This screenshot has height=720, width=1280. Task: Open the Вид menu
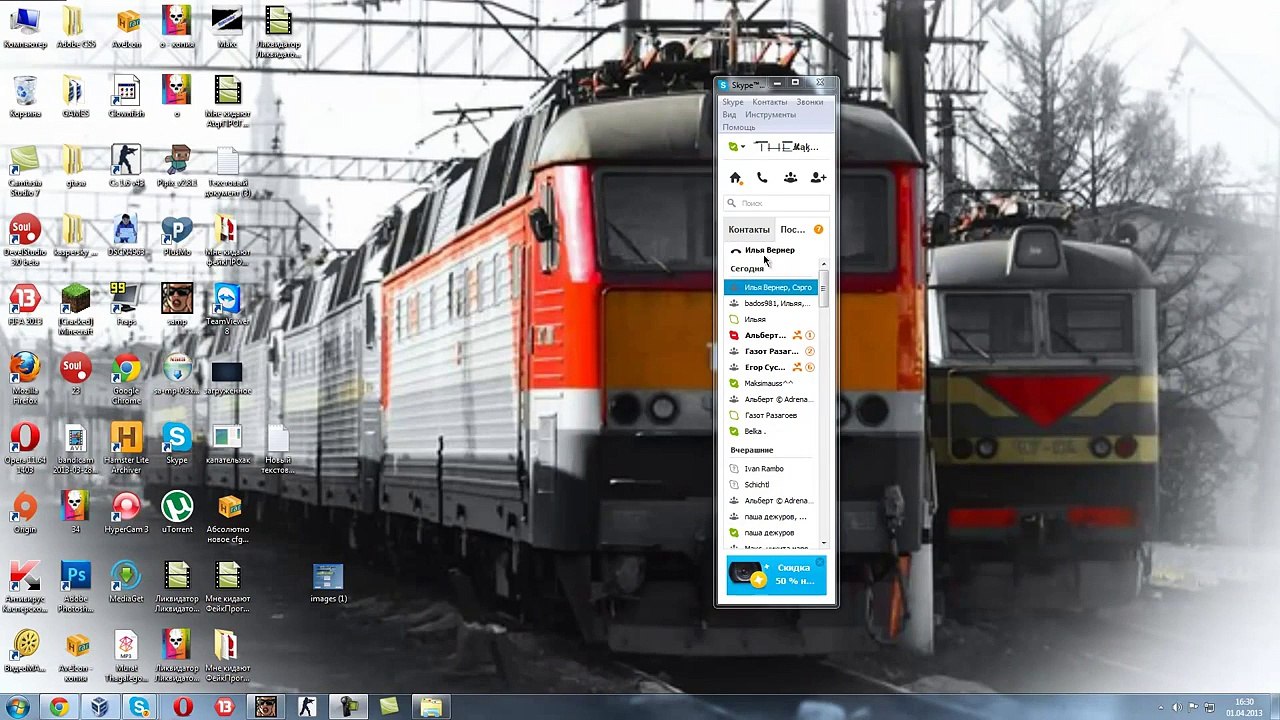pos(729,115)
